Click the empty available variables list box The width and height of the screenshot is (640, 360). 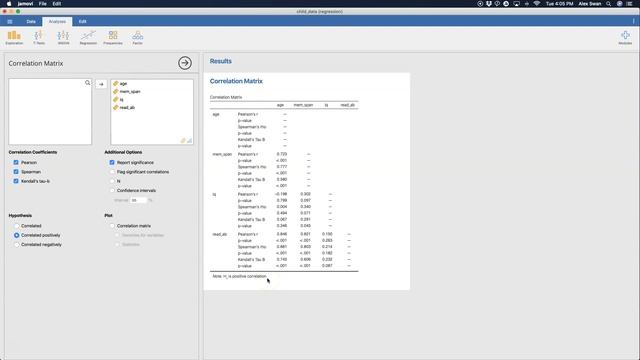point(50,112)
